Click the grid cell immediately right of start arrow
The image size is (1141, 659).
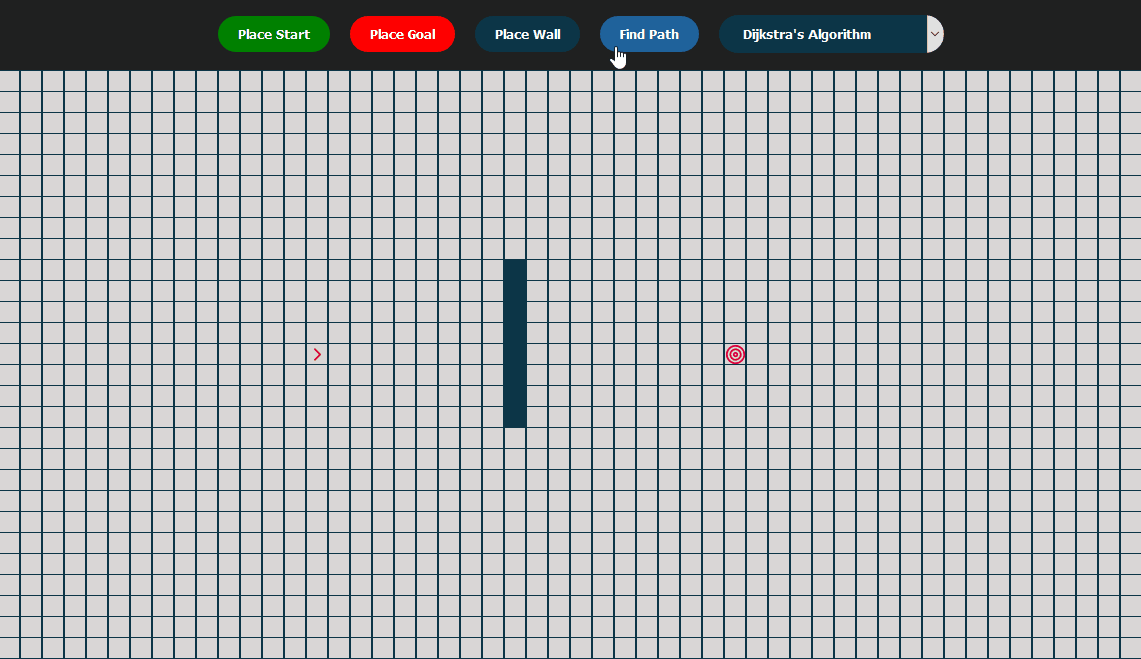(x=339, y=354)
